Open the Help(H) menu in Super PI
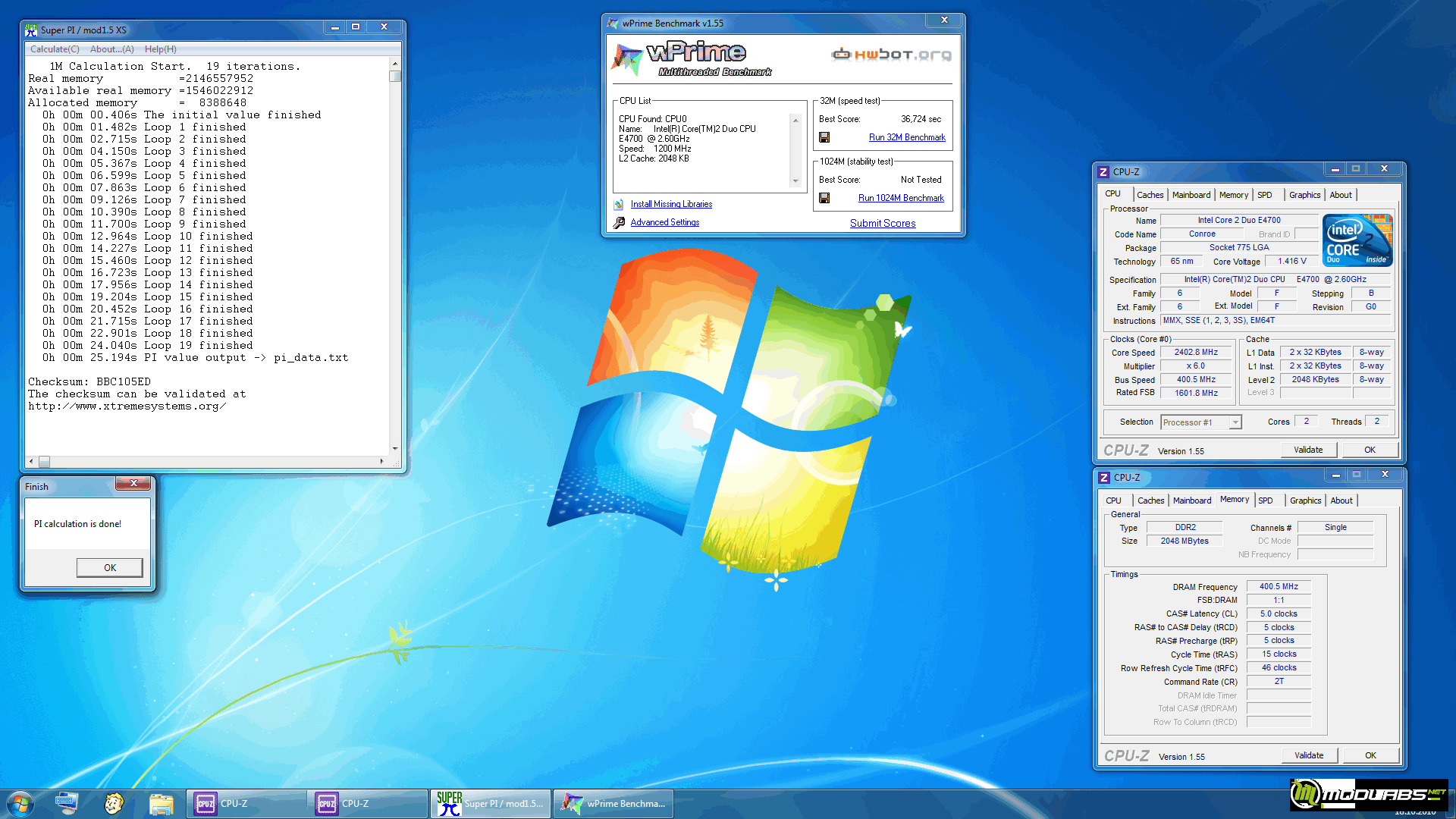This screenshot has height=819, width=1456. click(x=161, y=49)
